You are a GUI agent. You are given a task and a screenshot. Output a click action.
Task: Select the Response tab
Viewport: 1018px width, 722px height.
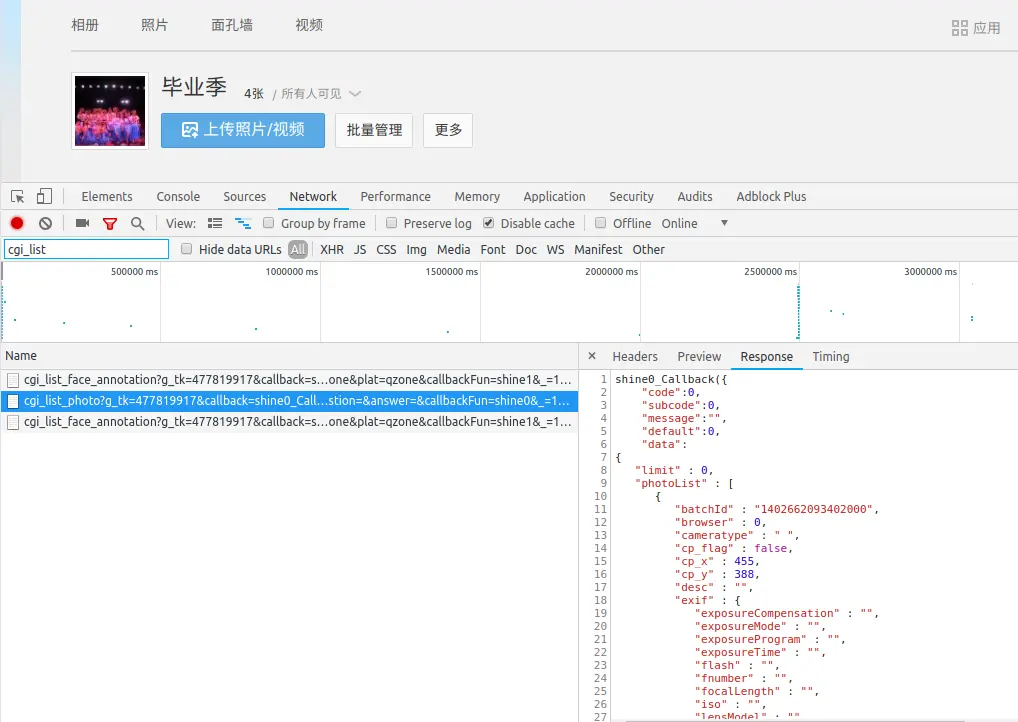pos(767,356)
